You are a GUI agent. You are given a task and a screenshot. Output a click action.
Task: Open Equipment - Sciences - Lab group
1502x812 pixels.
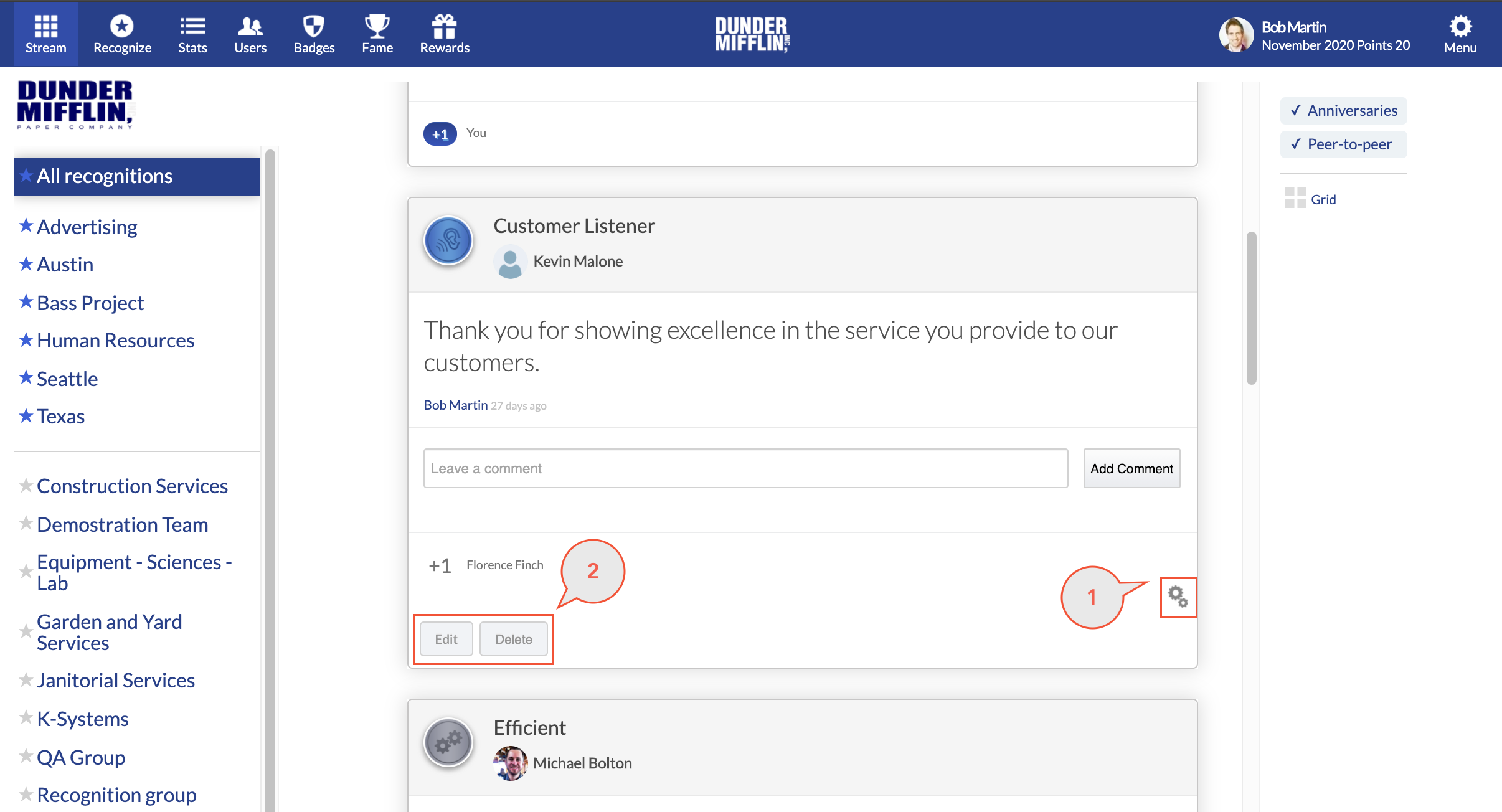click(x=135, y=573)
